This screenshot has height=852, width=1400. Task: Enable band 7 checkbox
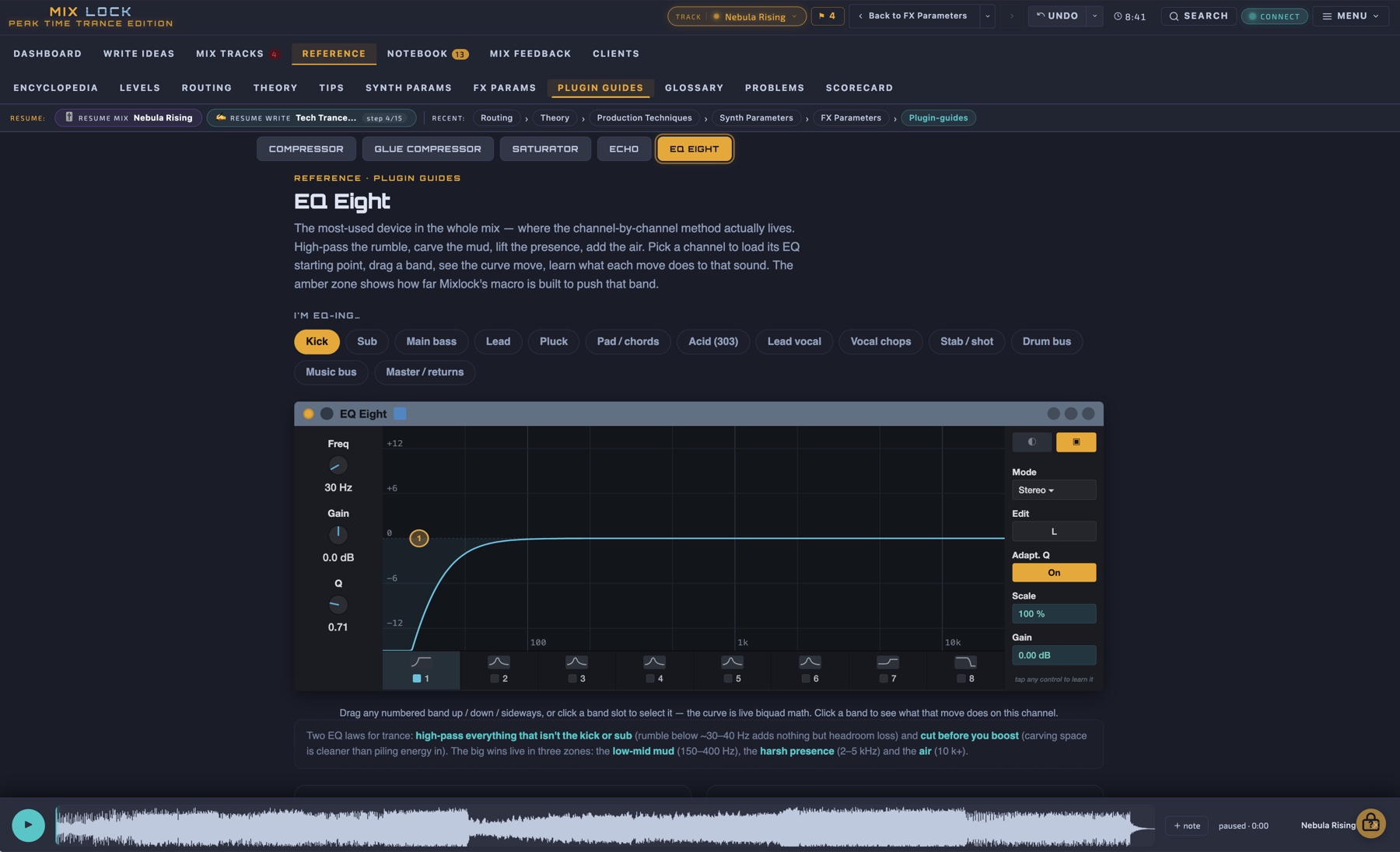[884, 679]
